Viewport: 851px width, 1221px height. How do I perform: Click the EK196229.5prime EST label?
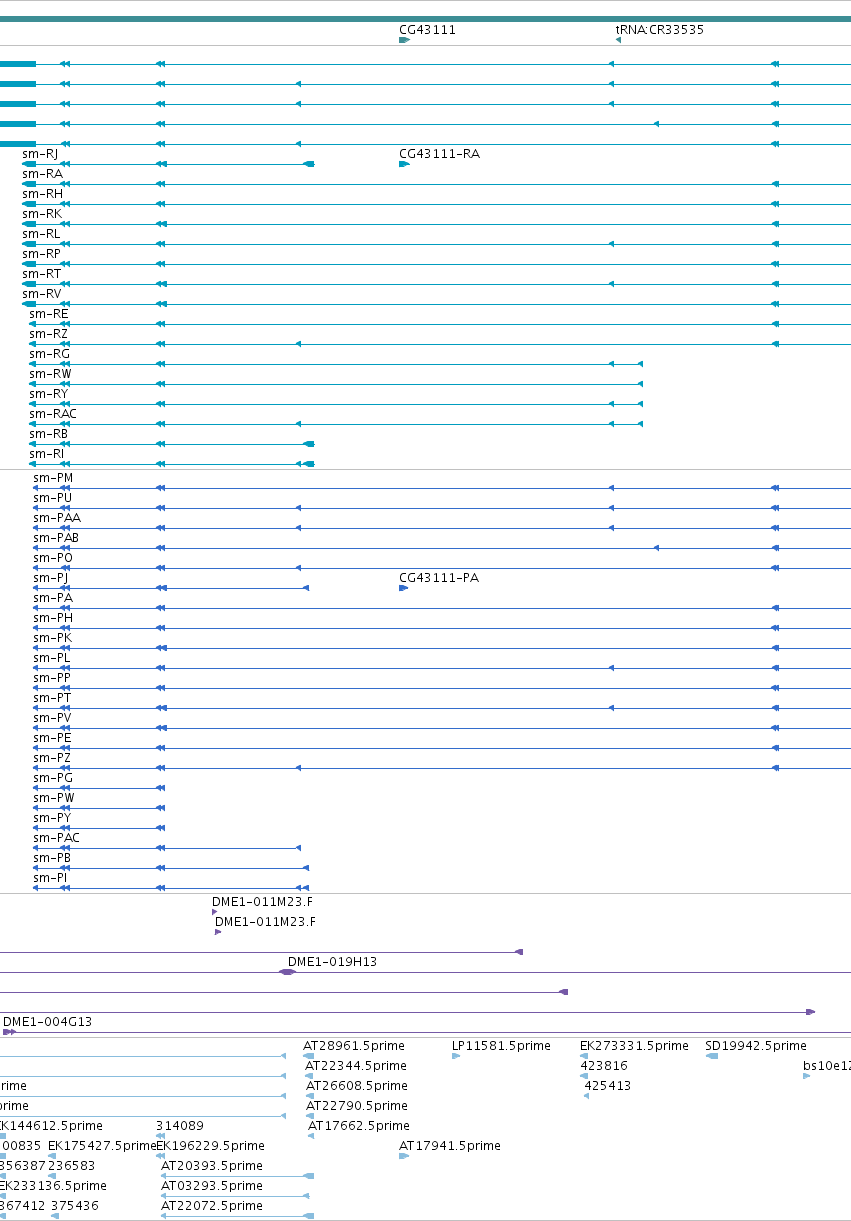pyautogui.click(x=210, y=1146)
